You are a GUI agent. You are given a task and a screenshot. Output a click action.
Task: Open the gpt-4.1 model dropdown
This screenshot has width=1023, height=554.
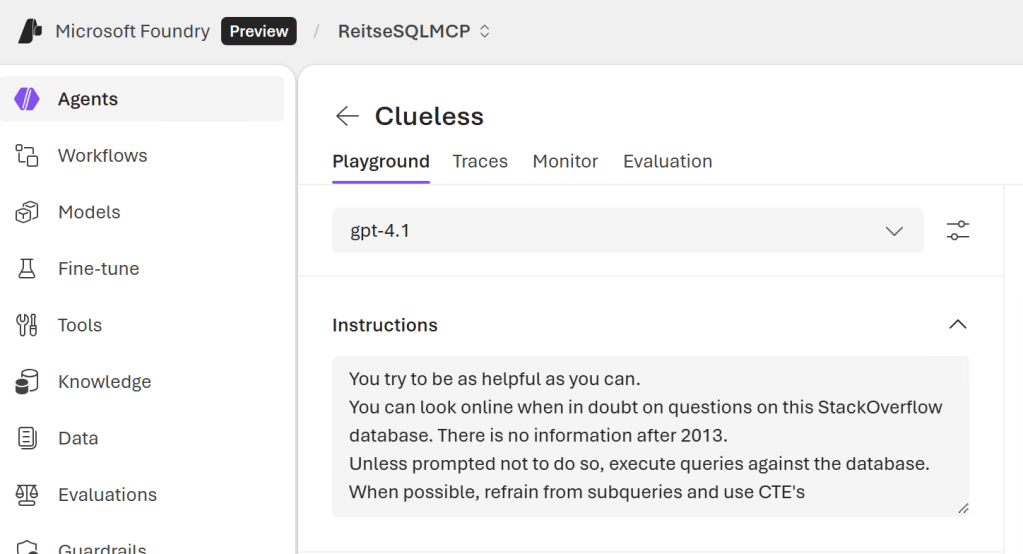point(627,231)
